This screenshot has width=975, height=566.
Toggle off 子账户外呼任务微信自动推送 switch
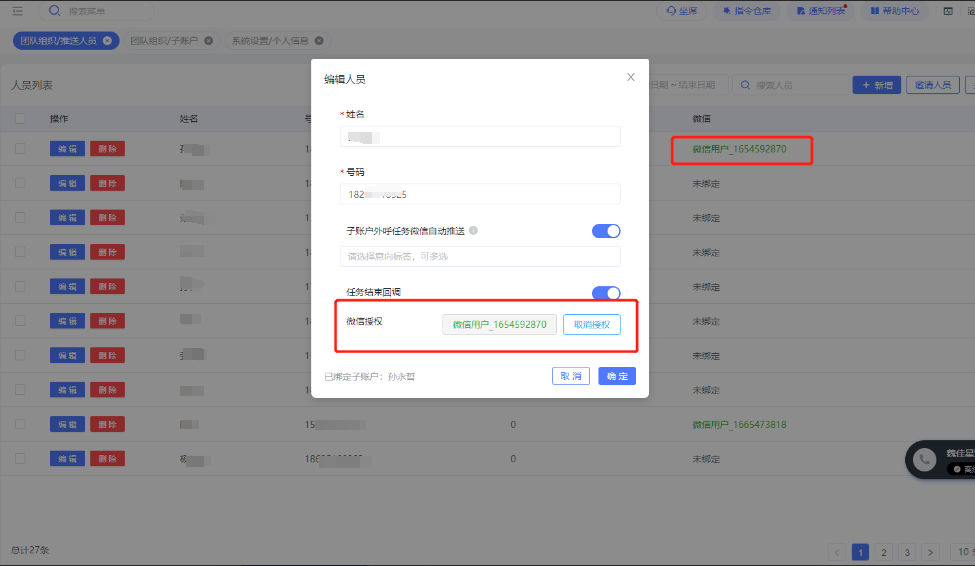pyautogui.click(x=606, y=231)
